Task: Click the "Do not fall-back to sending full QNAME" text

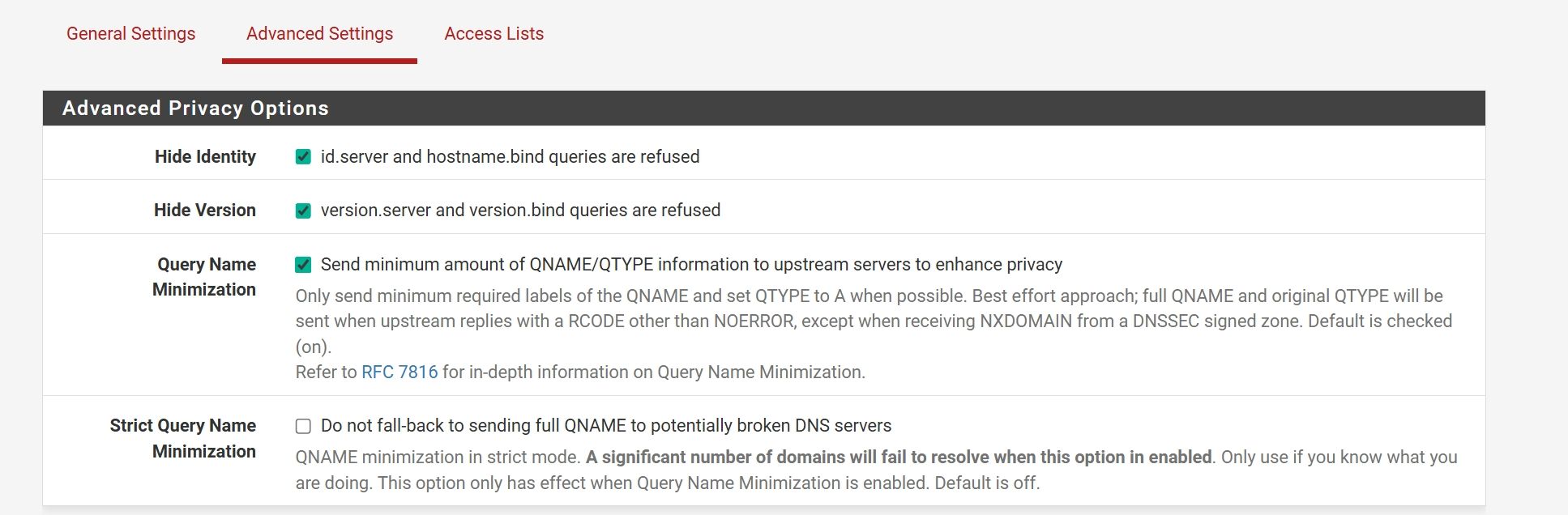Action: tap(605, 426)
